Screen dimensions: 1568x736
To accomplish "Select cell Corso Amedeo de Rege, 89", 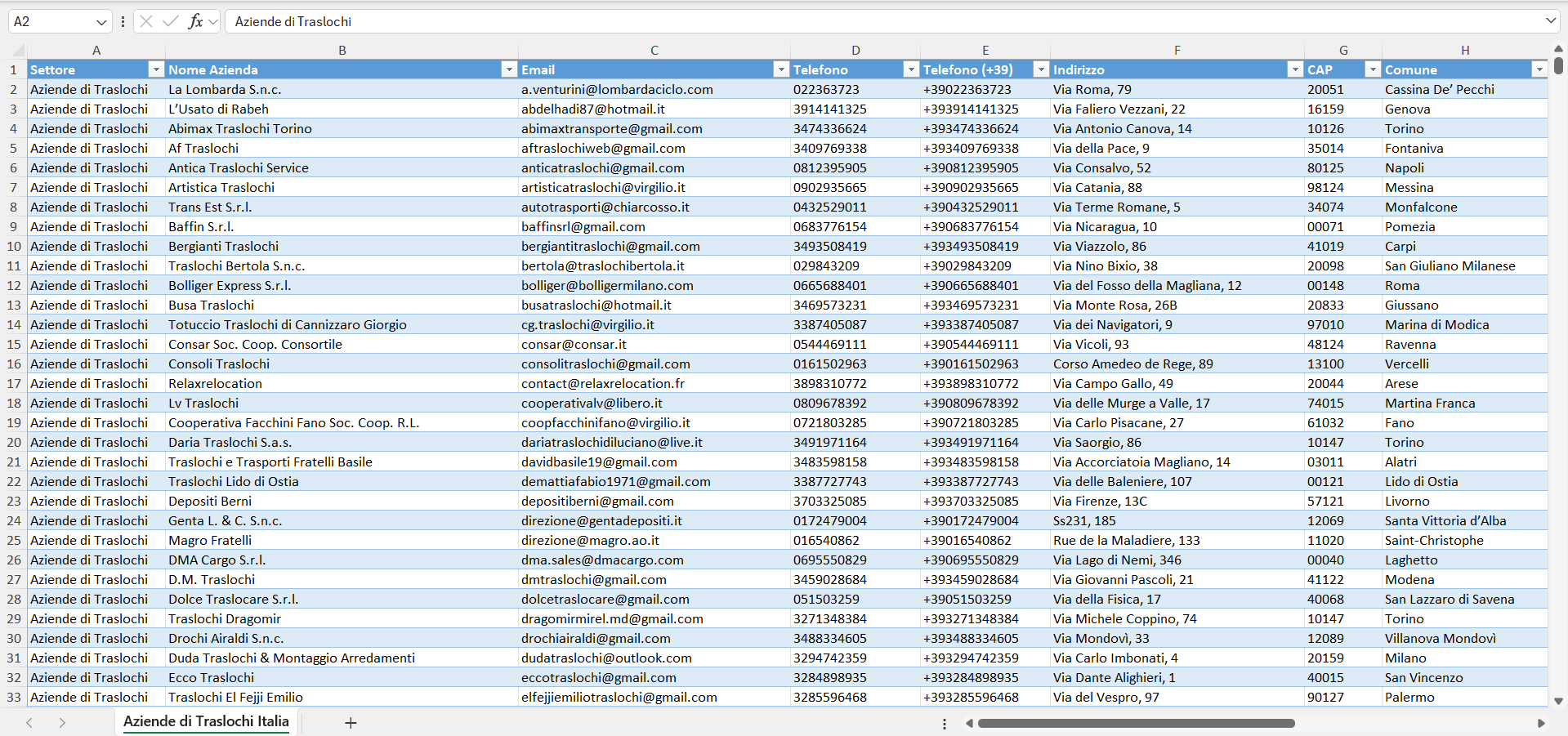I will 1177,364.
